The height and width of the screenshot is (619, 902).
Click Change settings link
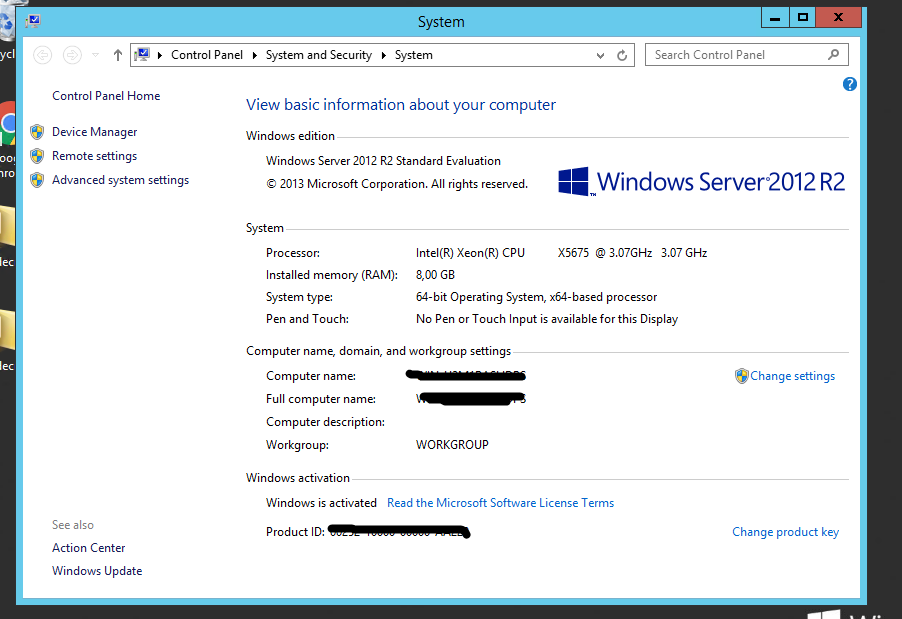click(792, 376)
